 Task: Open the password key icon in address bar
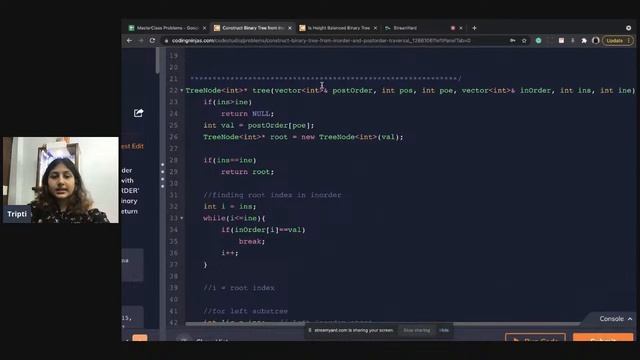513,40
